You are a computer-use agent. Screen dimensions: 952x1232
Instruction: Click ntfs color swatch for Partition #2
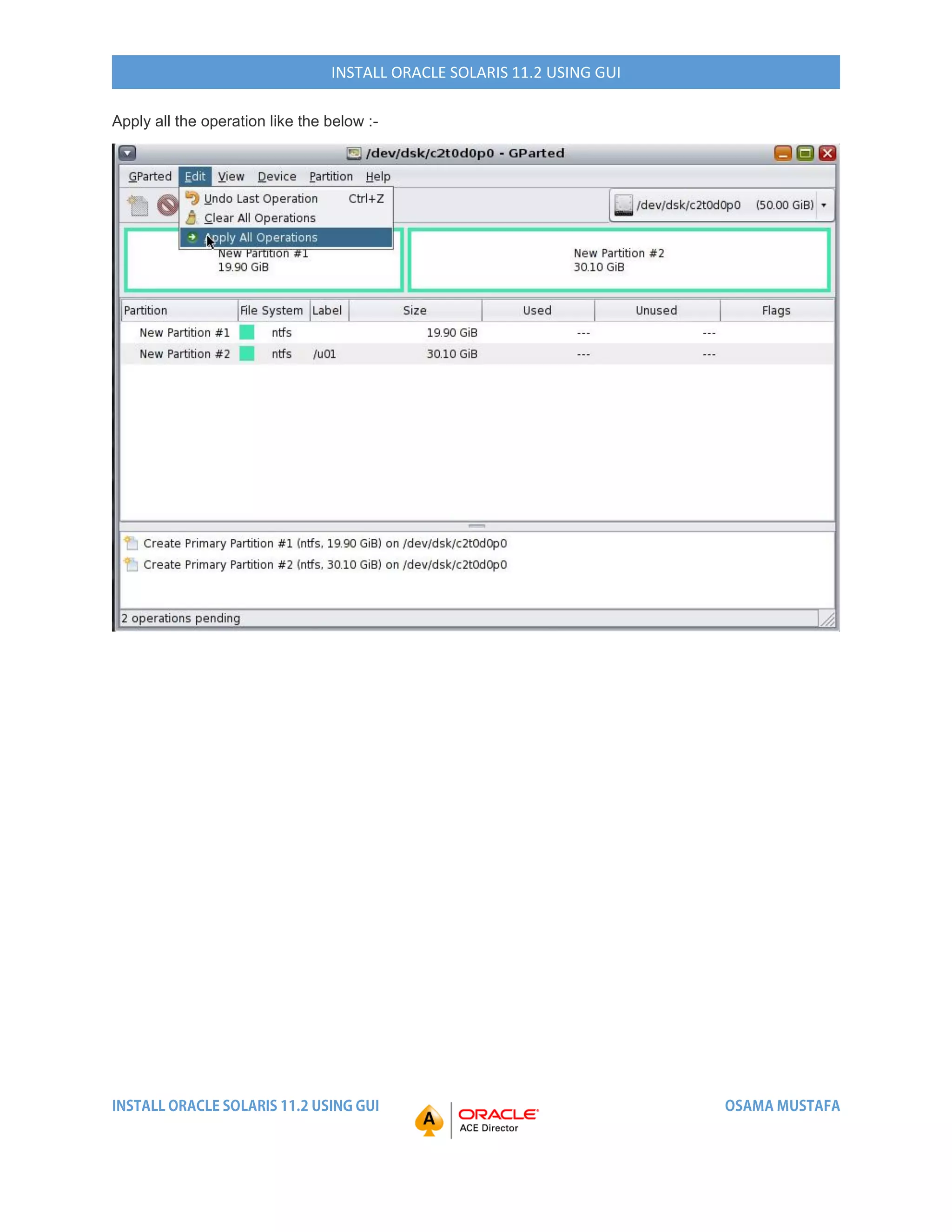247,354
